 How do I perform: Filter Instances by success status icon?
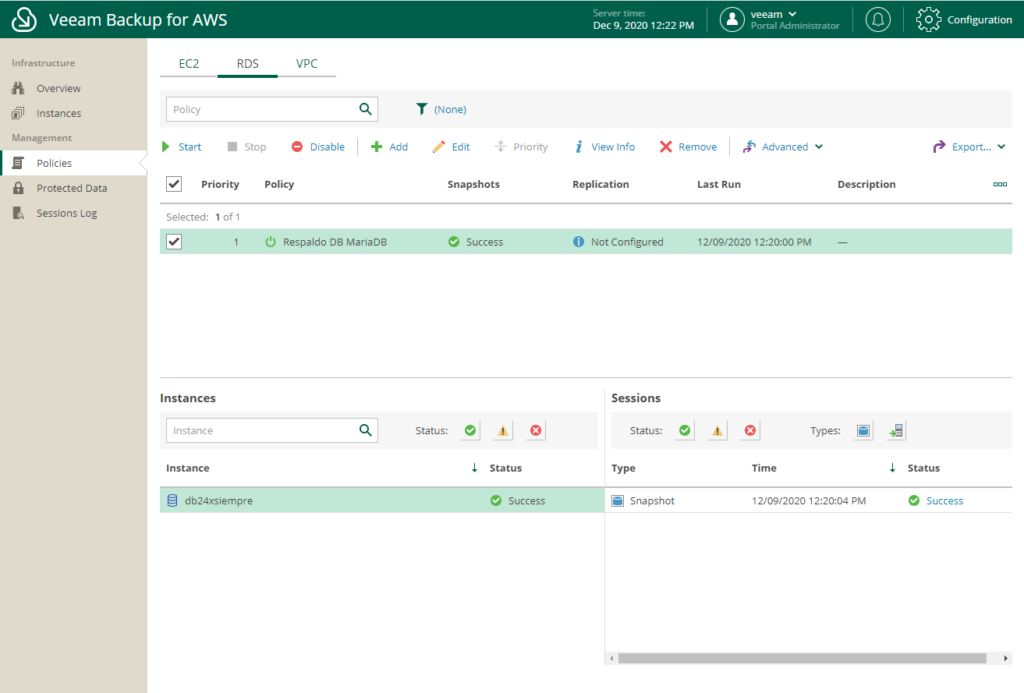click(x=470, y=430)
